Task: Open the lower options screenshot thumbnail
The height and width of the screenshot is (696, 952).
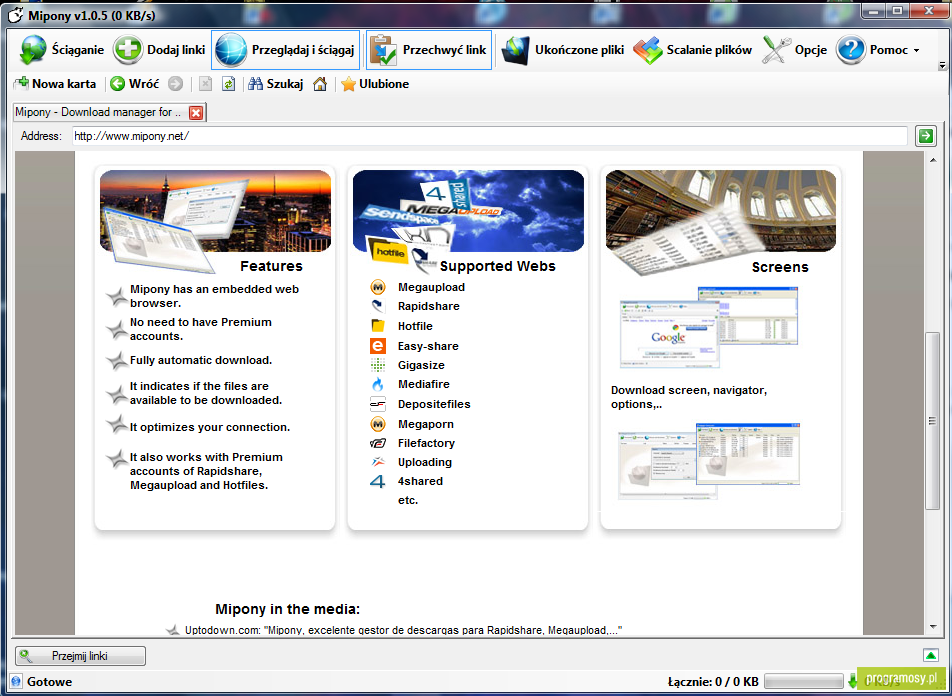Action: [709, 460]
